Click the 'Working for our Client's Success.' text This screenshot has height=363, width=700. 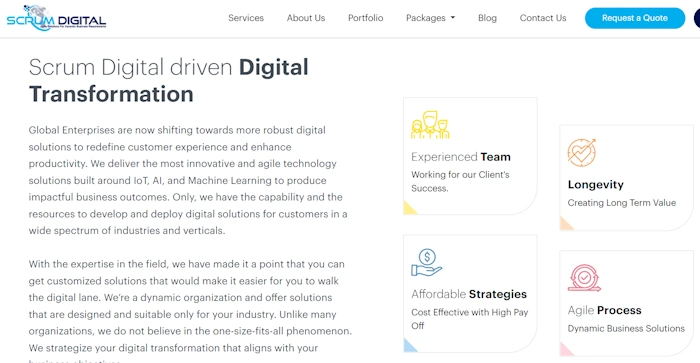pos(460,181)
